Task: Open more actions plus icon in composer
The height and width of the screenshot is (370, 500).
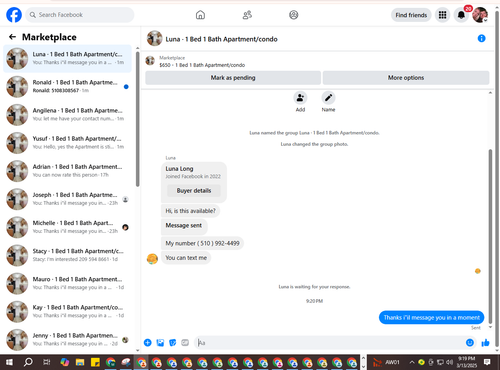Action: pos(148,343)
